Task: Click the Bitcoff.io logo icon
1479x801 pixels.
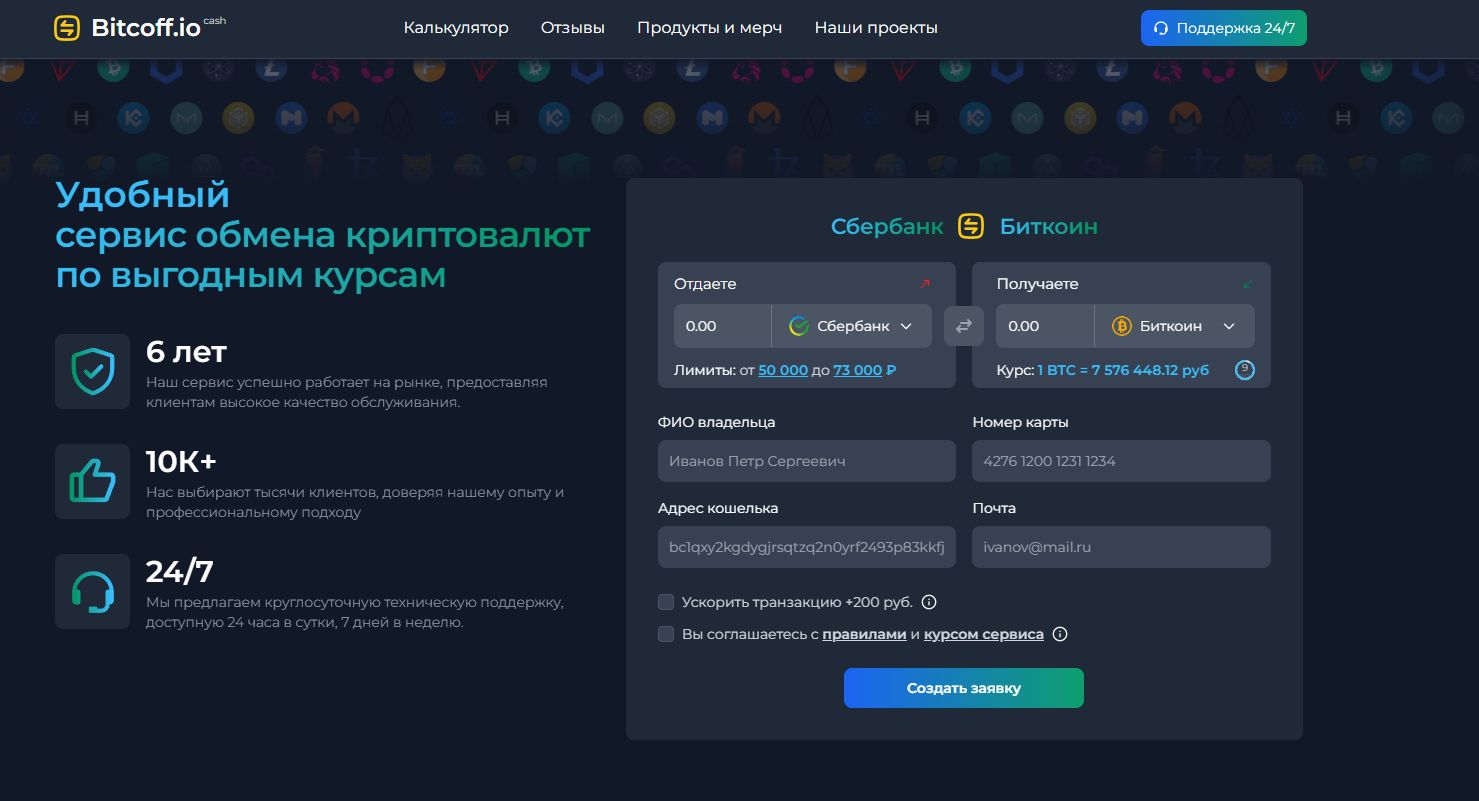Action: click(67, 28)
